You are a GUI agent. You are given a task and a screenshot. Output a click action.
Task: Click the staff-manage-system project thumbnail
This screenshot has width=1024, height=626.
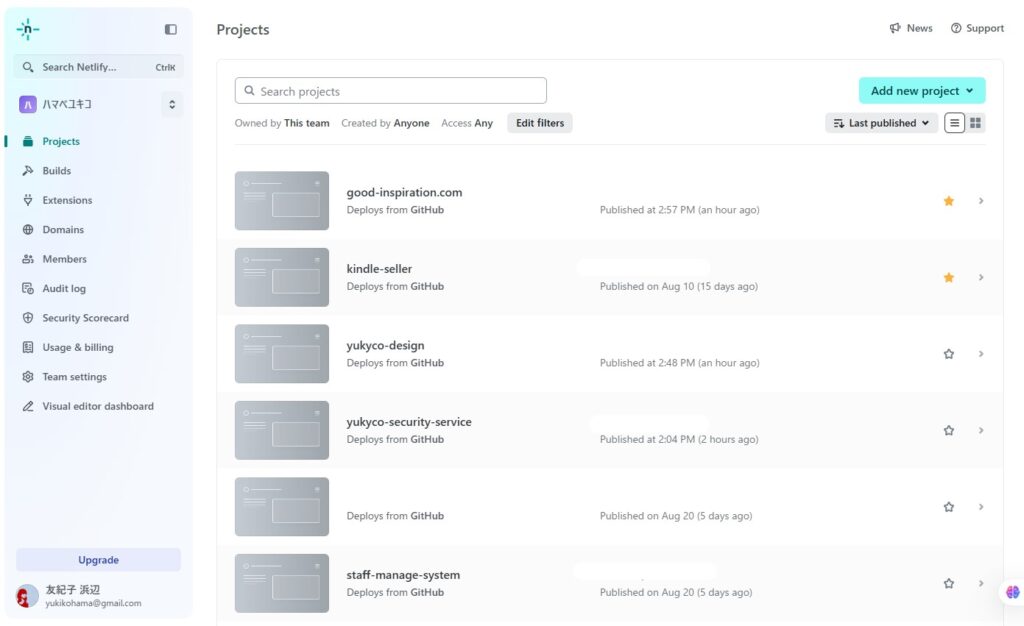282,584
